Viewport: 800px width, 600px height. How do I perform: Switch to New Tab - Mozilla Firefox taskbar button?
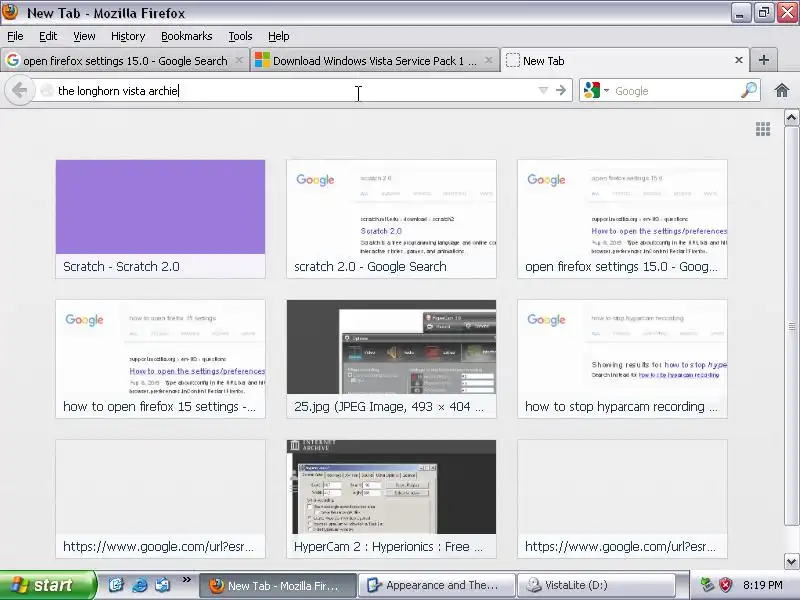(277, 585)
